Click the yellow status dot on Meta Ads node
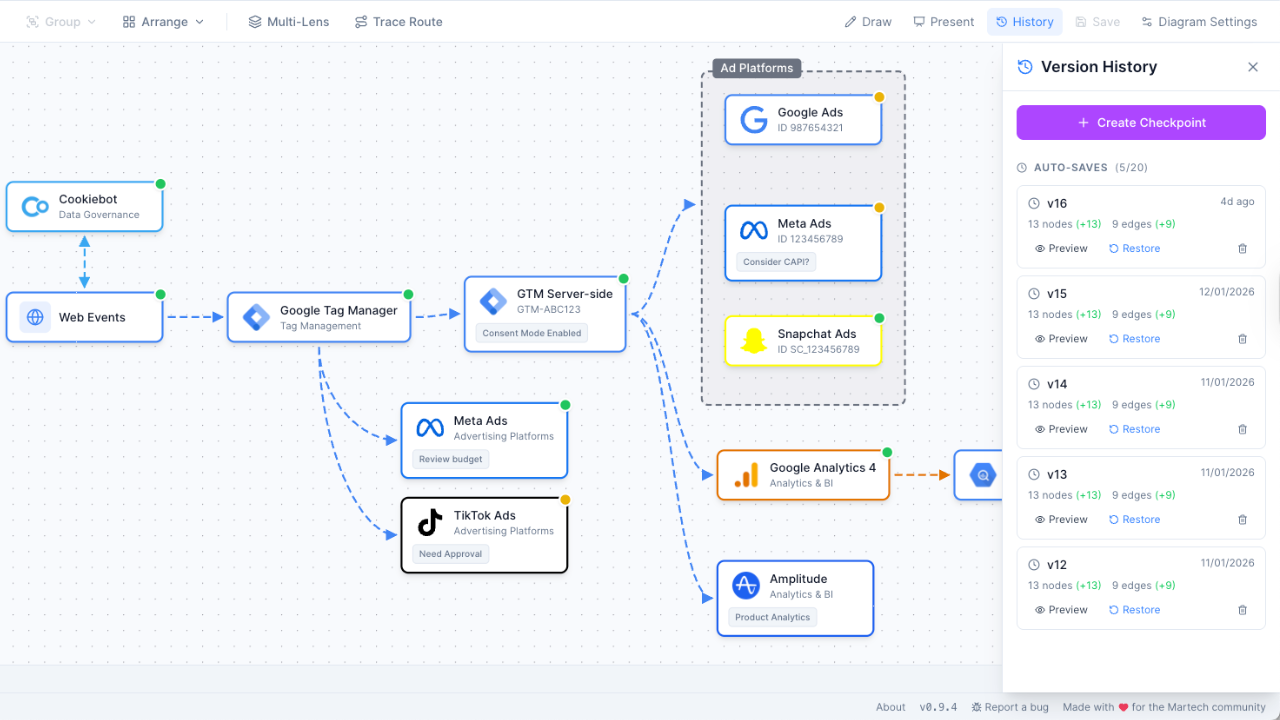The width and height of the screenshot is (1280, 720). [x=879, y=208]
